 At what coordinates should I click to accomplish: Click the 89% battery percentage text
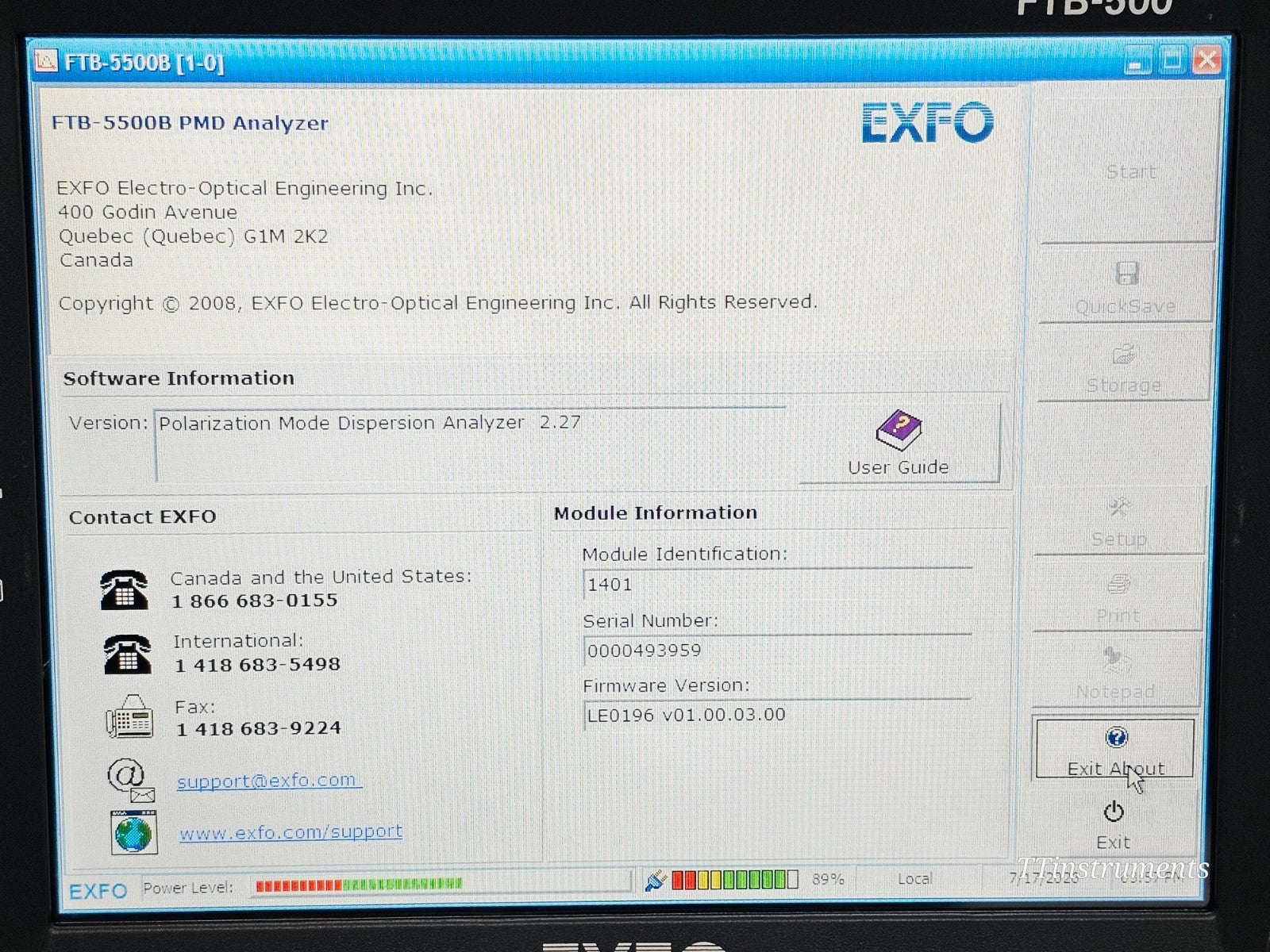828,879
